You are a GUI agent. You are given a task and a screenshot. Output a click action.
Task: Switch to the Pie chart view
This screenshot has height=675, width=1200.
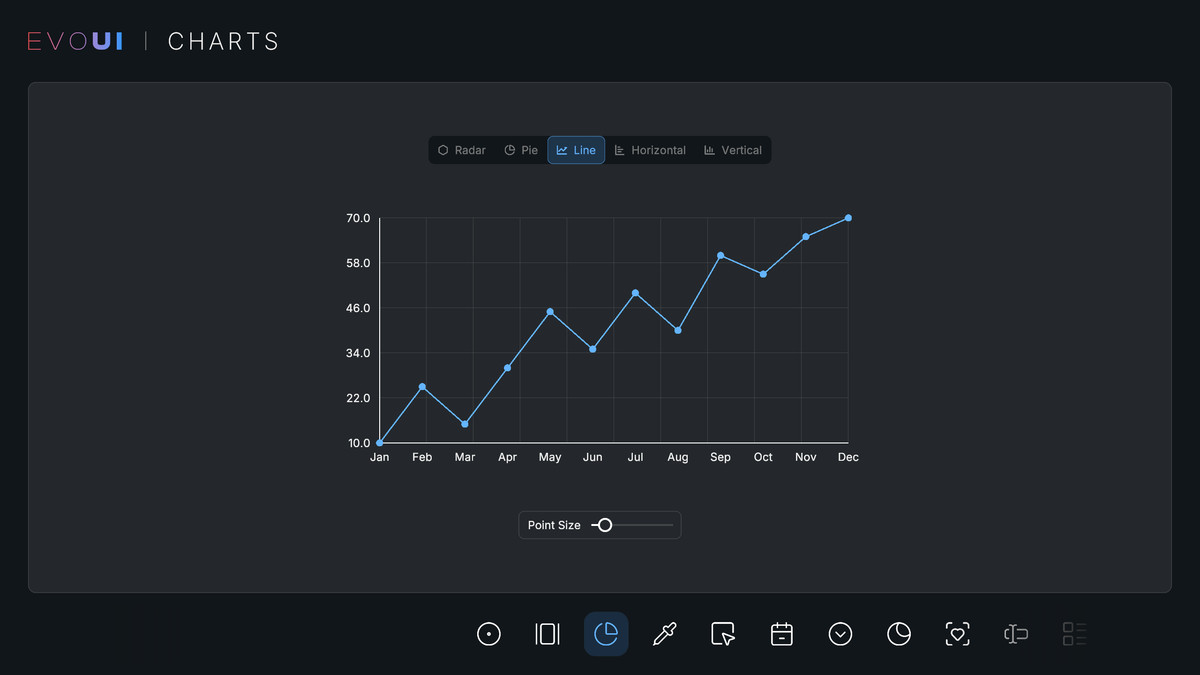click(520, 149)
